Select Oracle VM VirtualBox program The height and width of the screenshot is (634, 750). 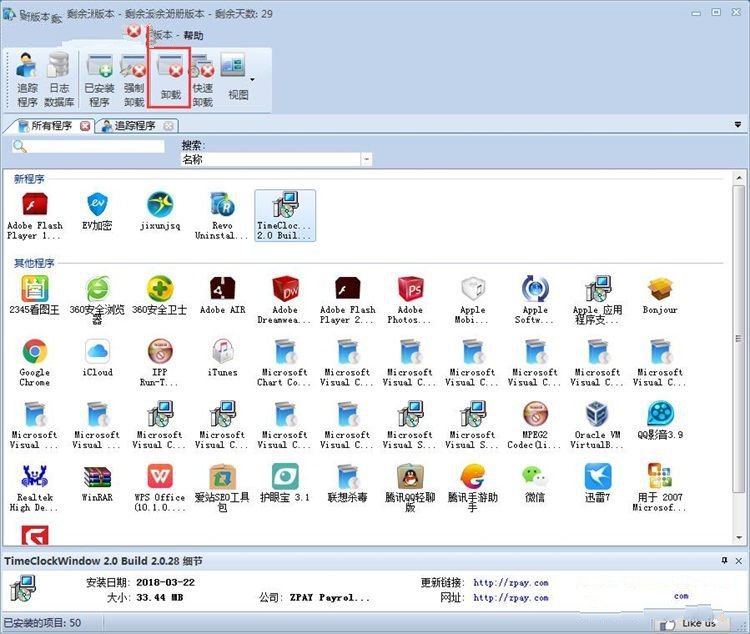[x=597, y=425]
